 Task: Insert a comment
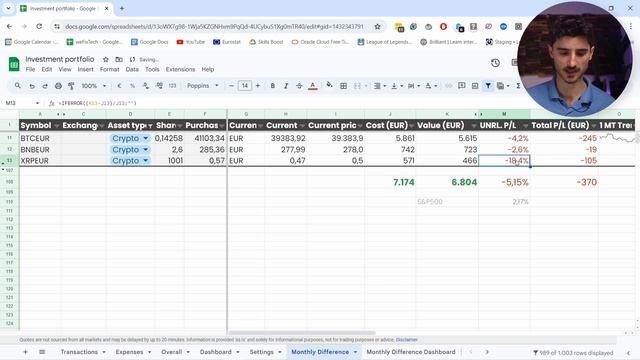pyautogui.click(x=462, y=86)
